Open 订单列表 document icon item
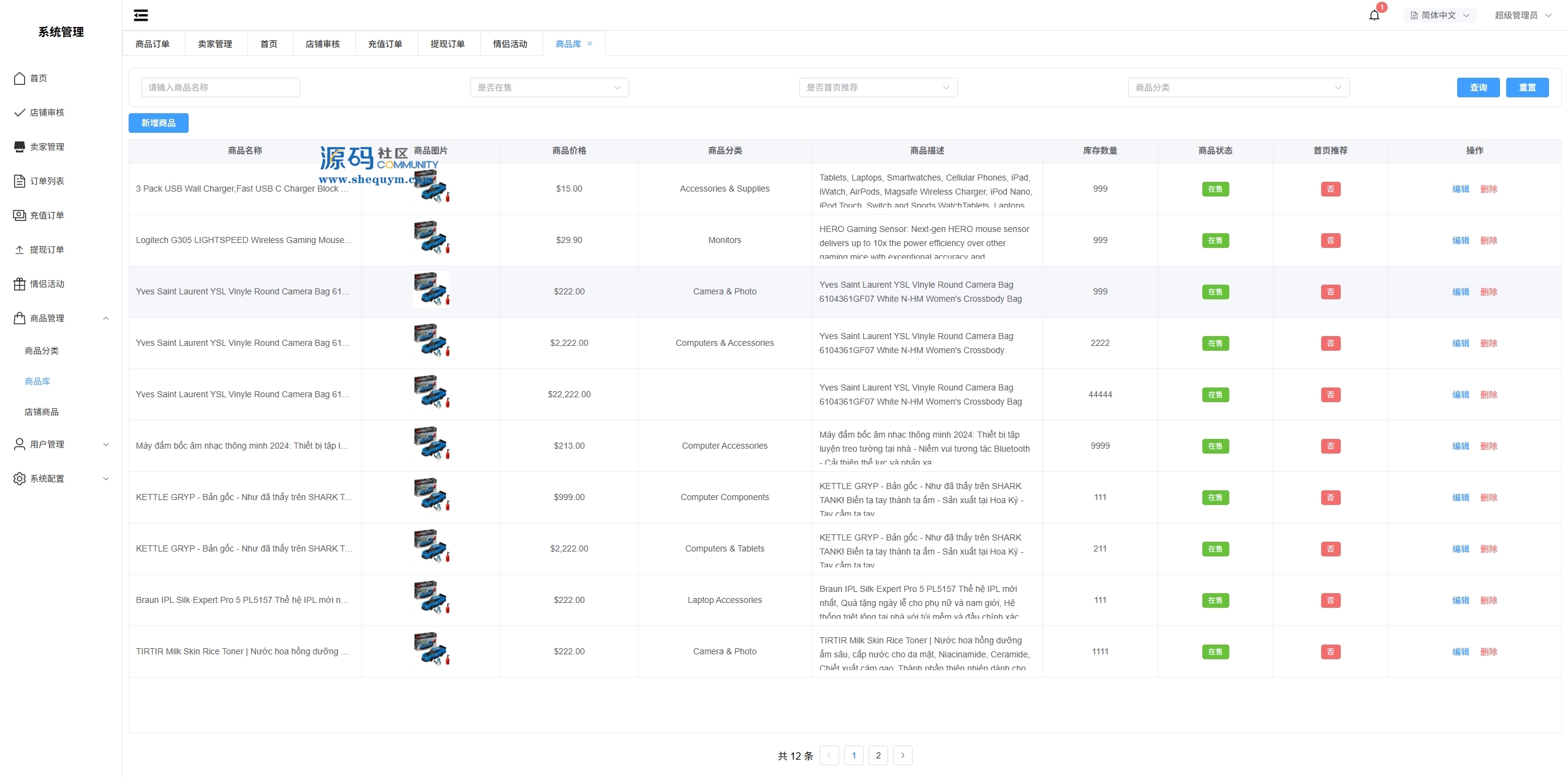 point(20,181)
